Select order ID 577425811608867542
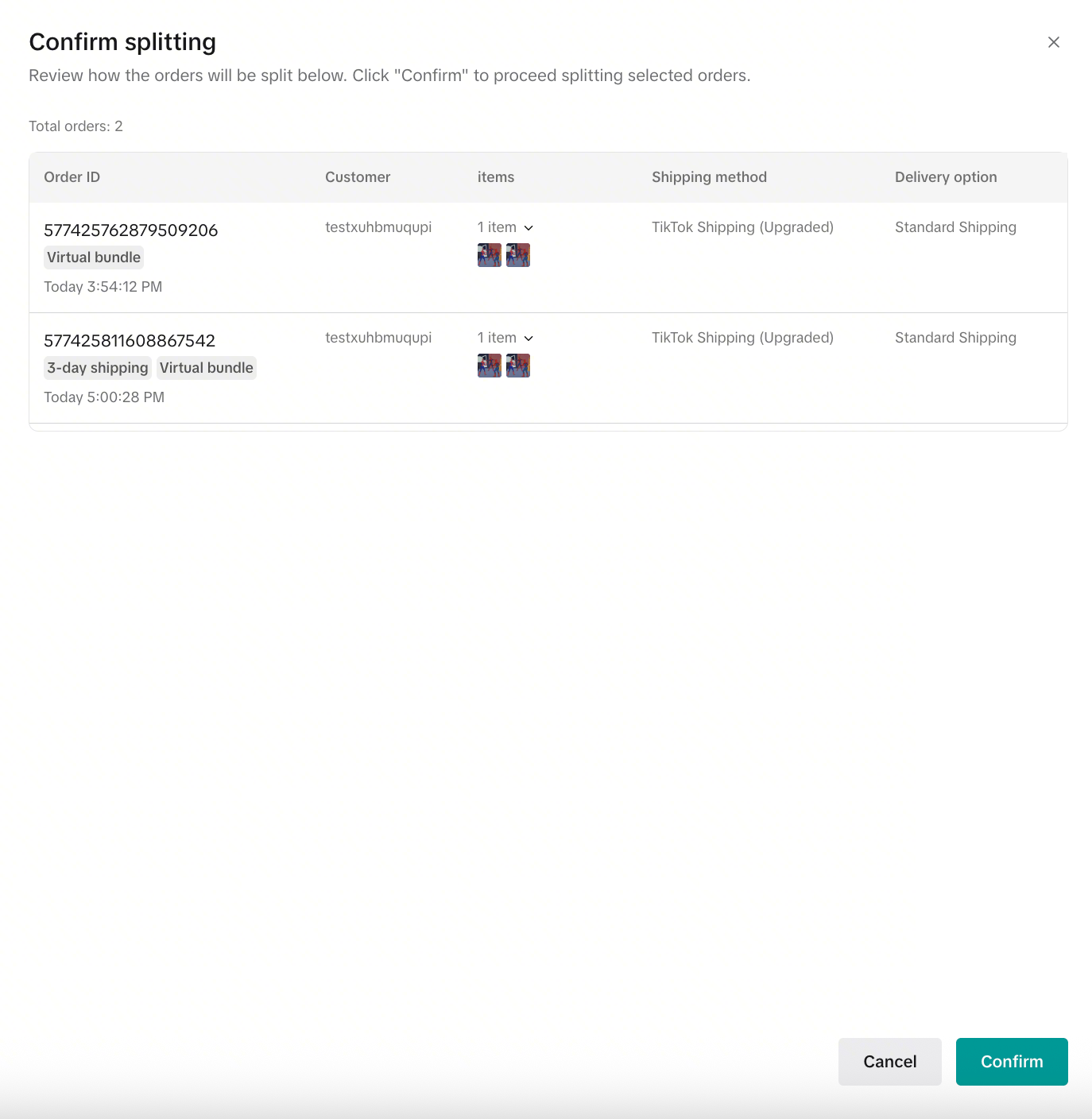This screenshot has height=1119, width=1092. point(130,341)
